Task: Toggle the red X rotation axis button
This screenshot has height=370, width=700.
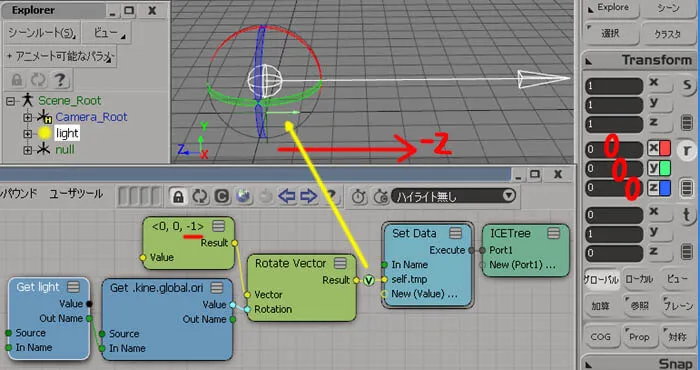Action: (x=659, y=149)
